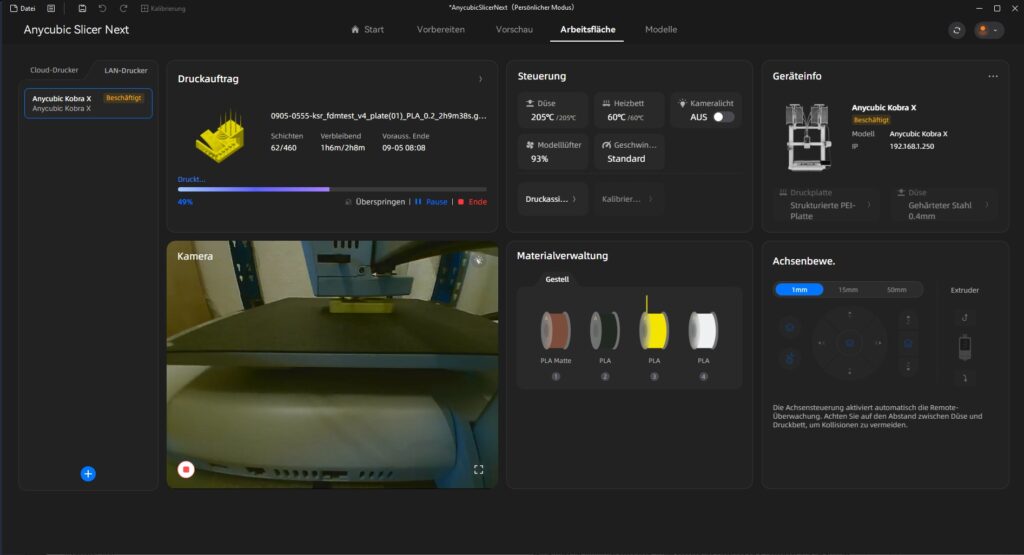
Task: Stop camera recording with red button
Action: (x=186, y=469)
